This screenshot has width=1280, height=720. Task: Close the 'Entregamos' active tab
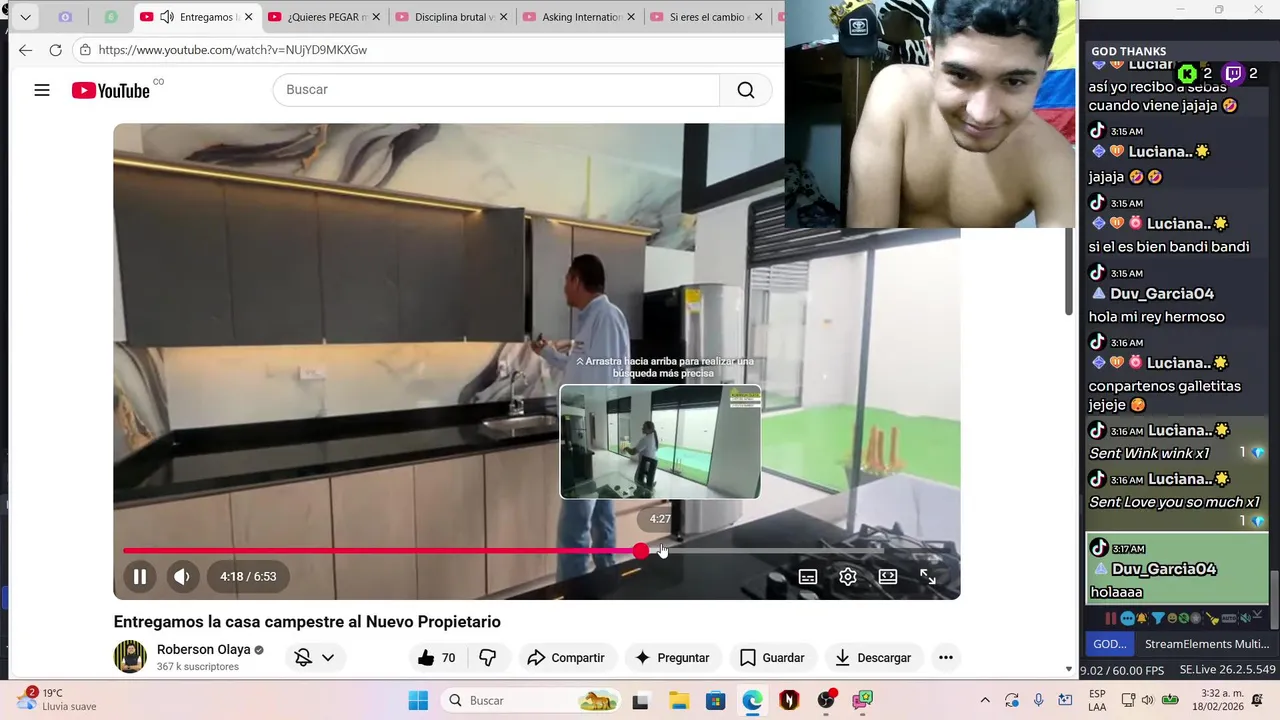(x=249, y=17)
